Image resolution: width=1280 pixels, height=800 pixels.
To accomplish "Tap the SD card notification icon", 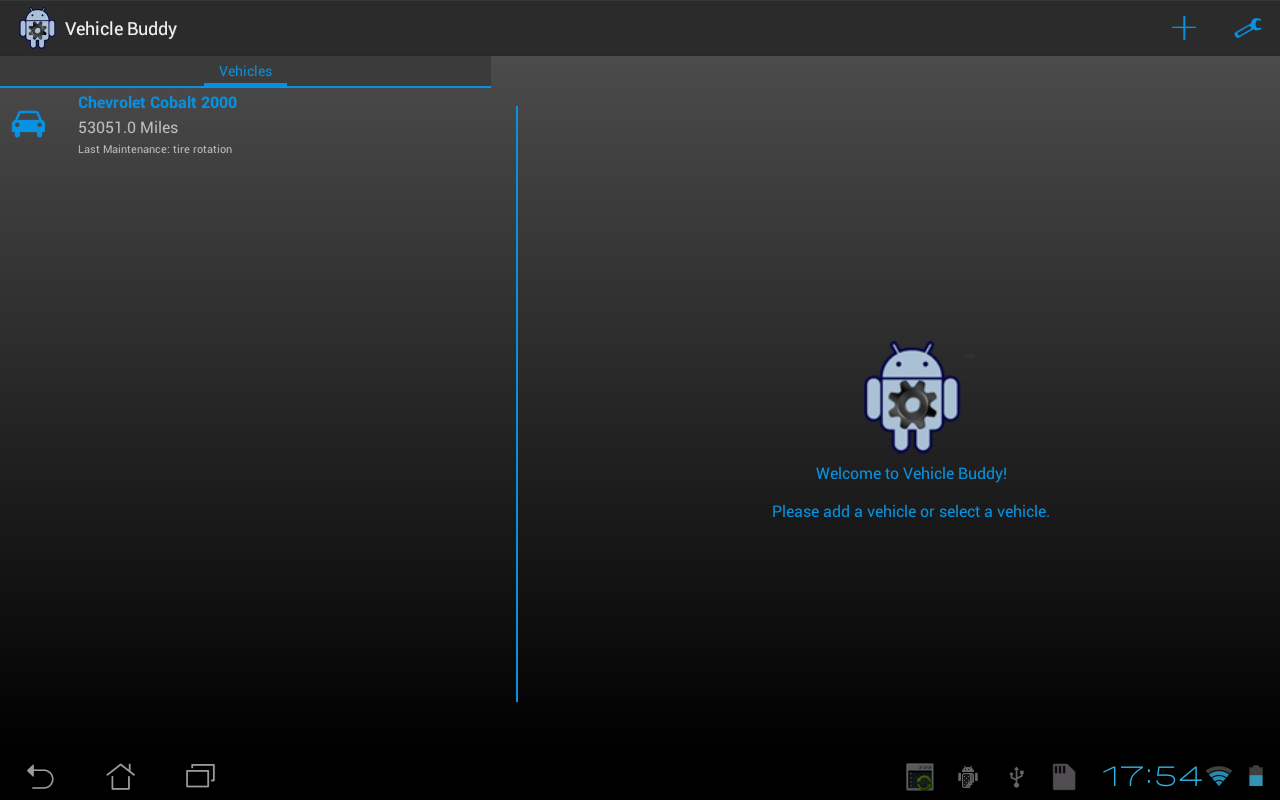I will pyautogui.click(x=1064, y=777).
